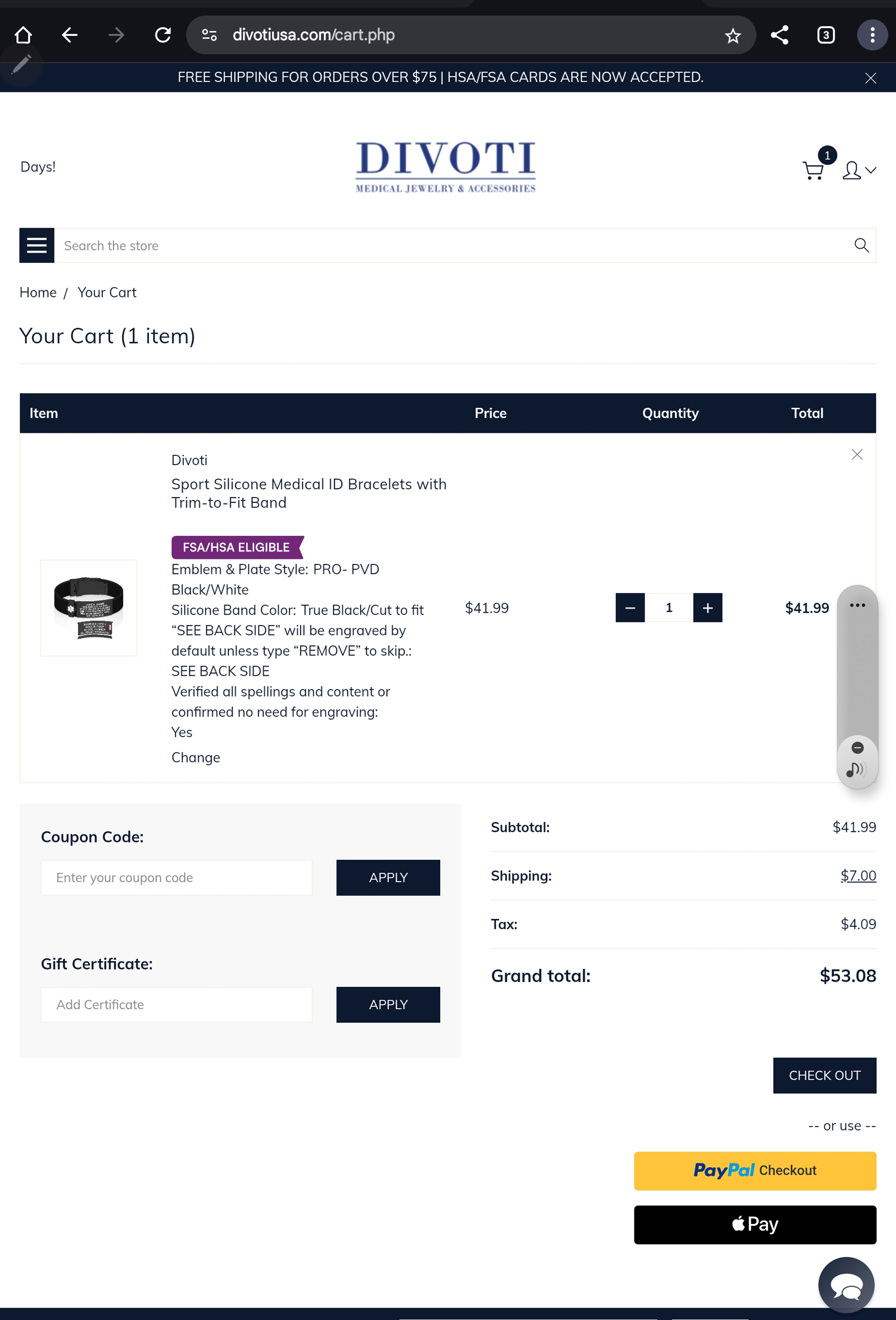
Task: Open the shopping cart icon in header
Action: tap(813, 170)
